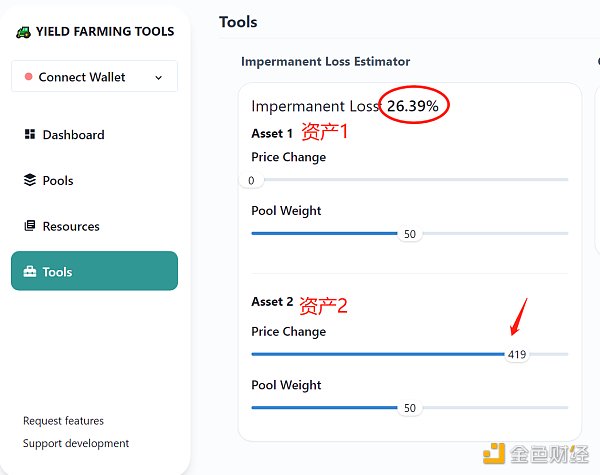Screen dimensions: 600x475
Task: Open Support development link
Action: 76,443
